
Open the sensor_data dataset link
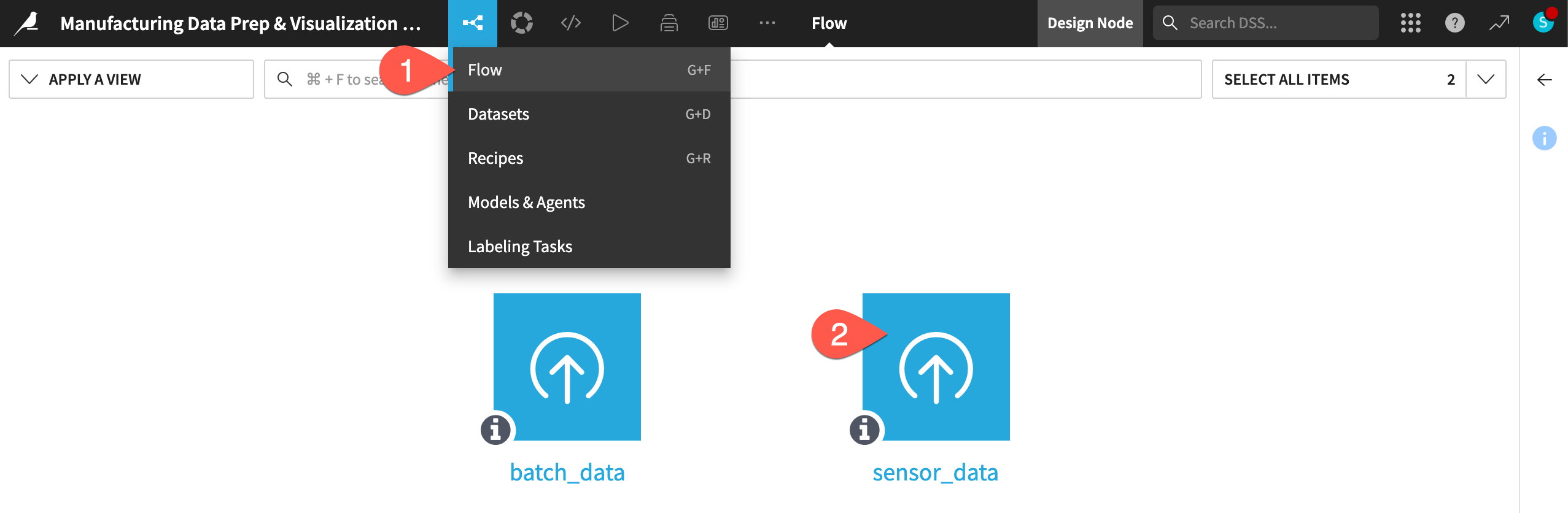click(935, 472)
